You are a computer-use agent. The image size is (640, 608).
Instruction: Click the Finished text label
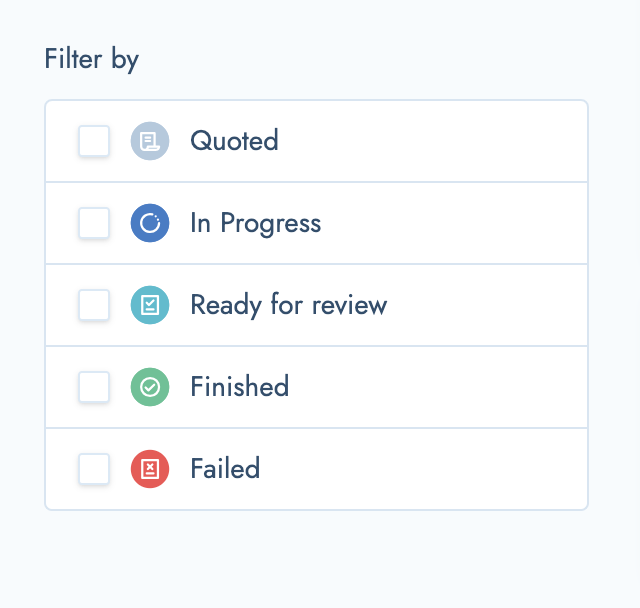point(240,386)
